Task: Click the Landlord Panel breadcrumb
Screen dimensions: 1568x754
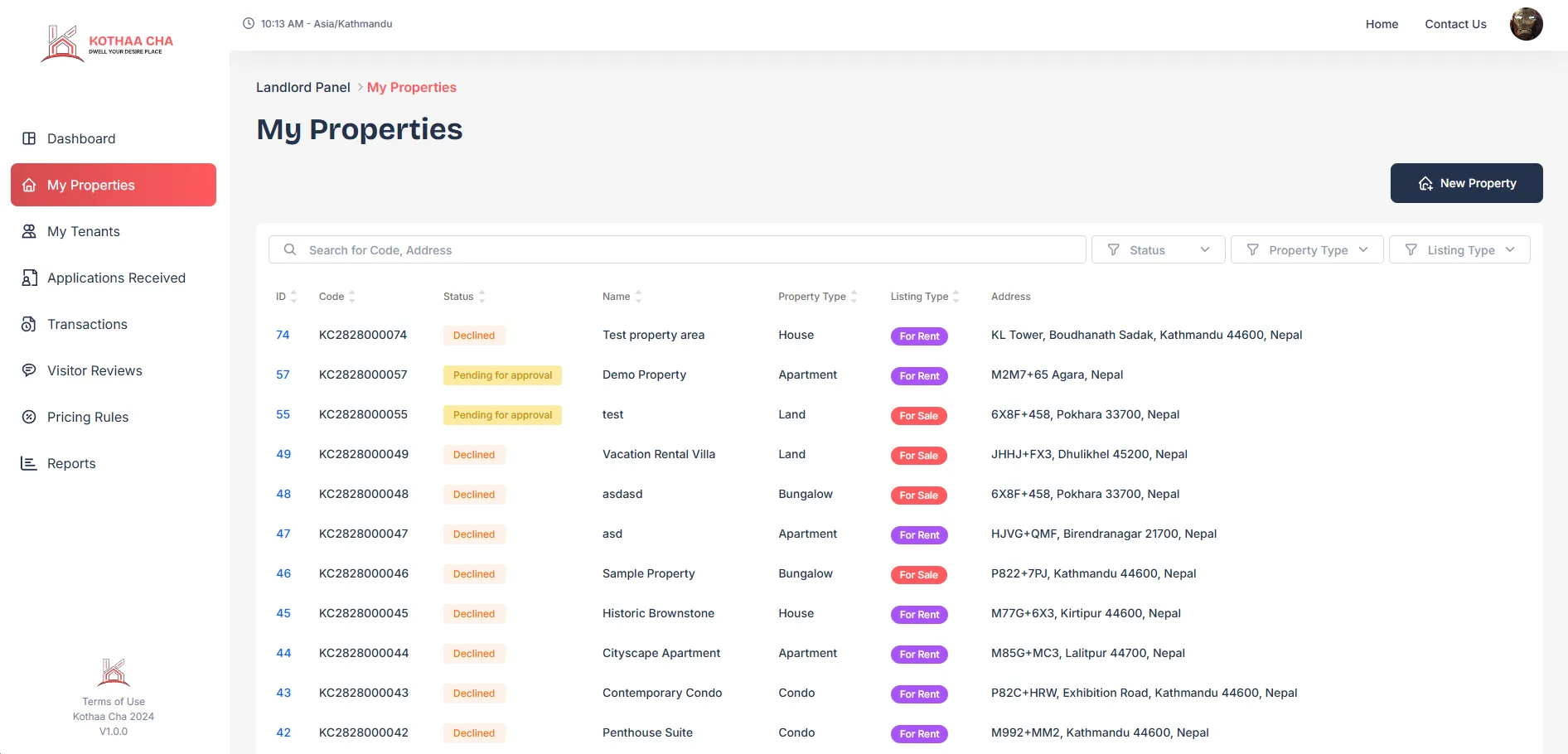Action: tap(303, 87)
